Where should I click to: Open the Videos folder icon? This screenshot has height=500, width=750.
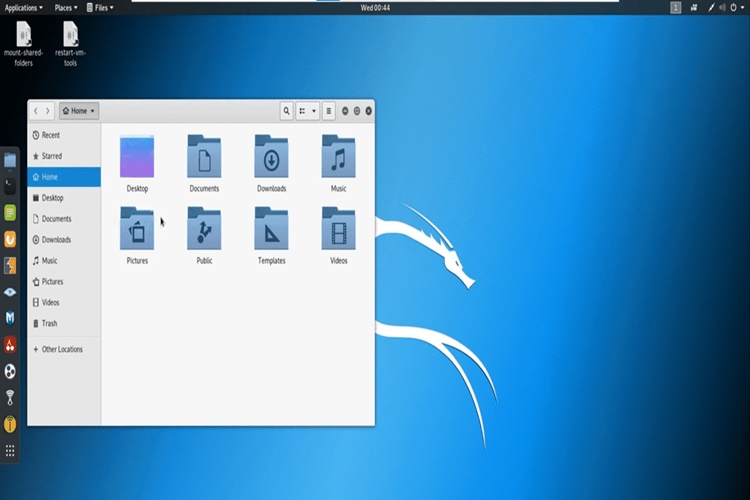pos(339,229)
